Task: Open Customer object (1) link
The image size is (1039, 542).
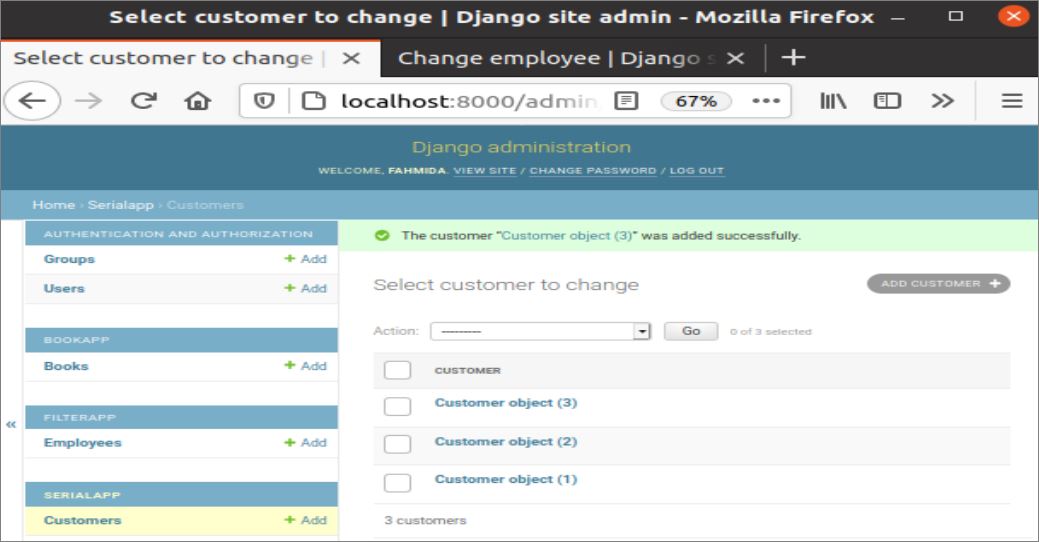Action: (506, 479)
